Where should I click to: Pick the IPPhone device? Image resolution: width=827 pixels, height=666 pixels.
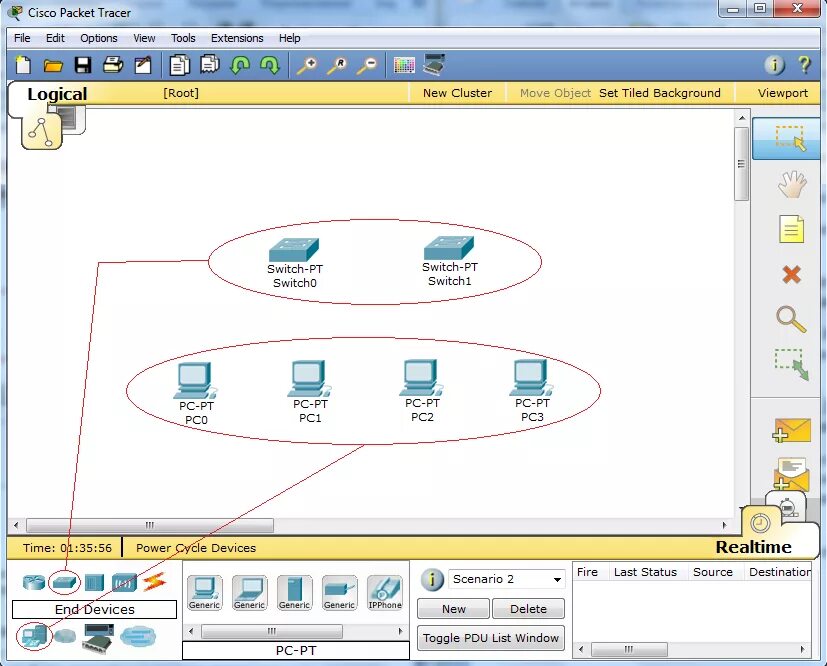384,593
